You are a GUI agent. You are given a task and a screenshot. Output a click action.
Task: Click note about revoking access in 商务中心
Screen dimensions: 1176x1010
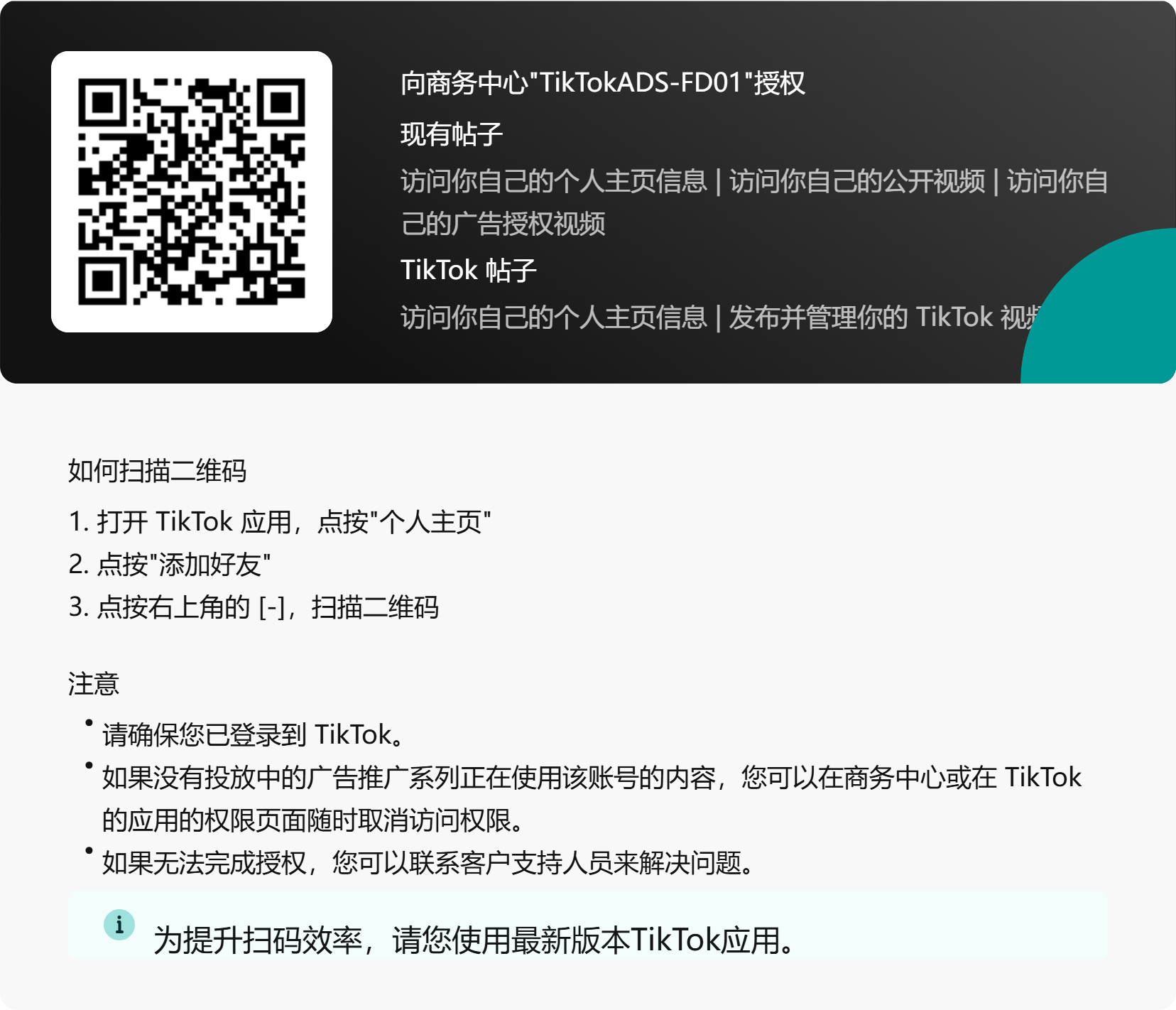592,798
